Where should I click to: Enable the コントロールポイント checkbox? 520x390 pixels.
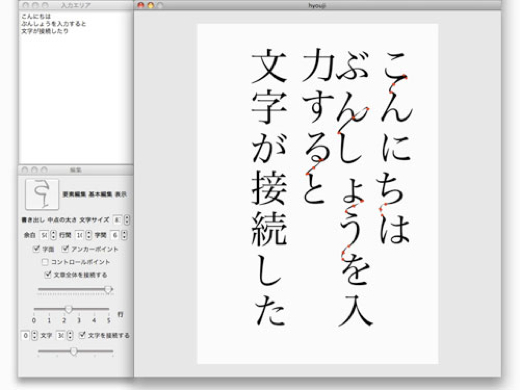(x=45, y=262)
